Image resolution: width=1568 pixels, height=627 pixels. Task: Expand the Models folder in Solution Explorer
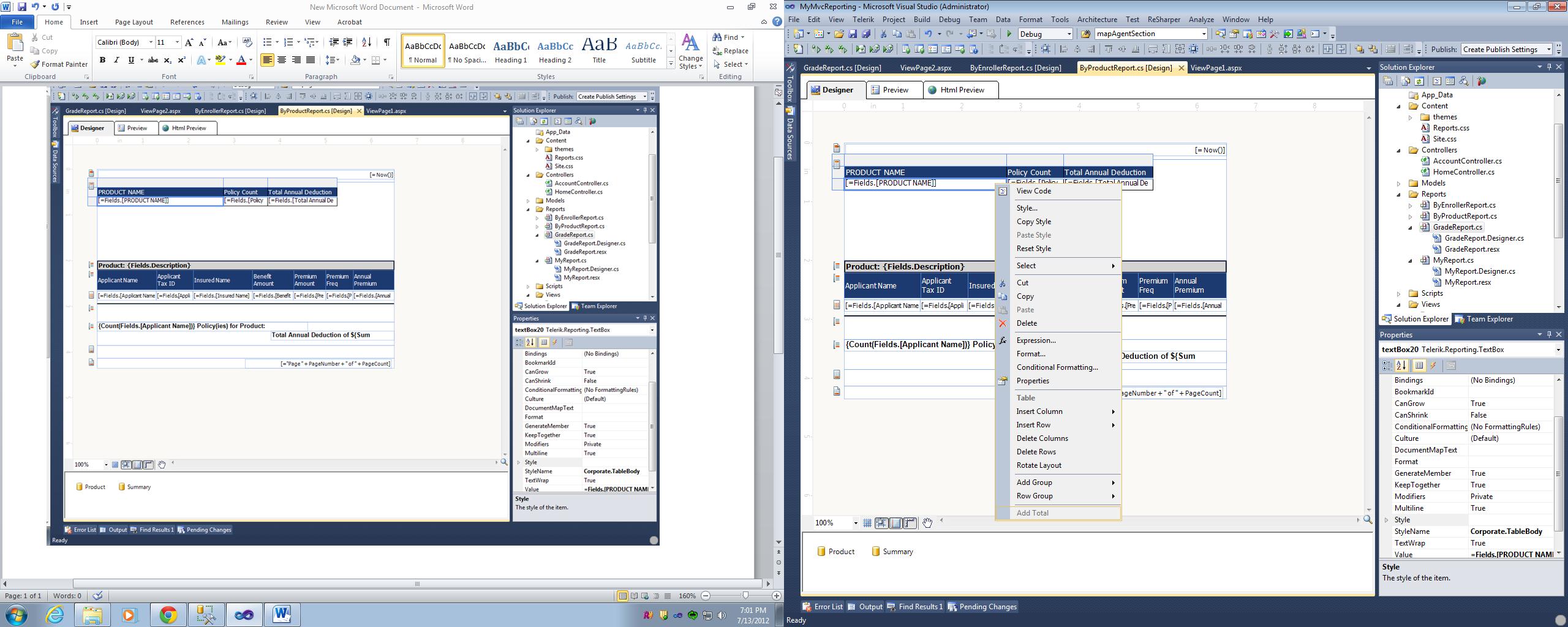click(1399, 183)
